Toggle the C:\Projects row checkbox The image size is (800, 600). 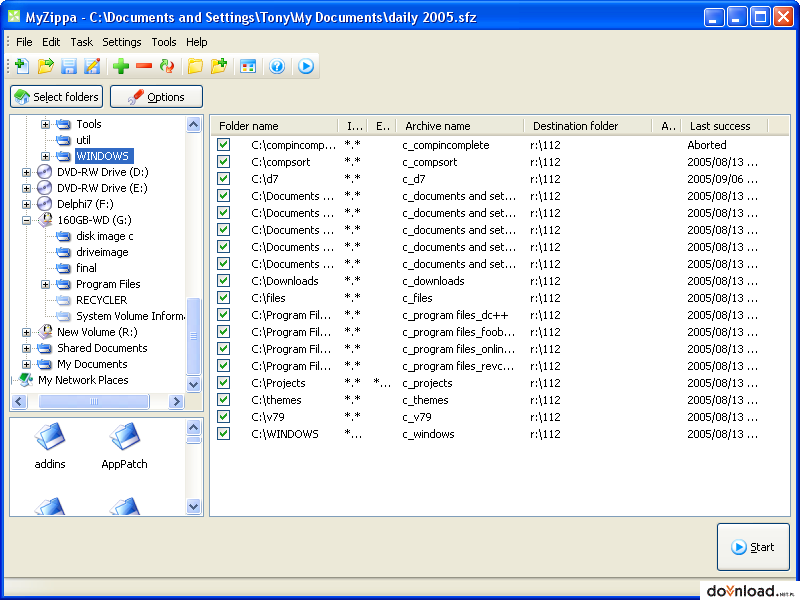[223, 383]
